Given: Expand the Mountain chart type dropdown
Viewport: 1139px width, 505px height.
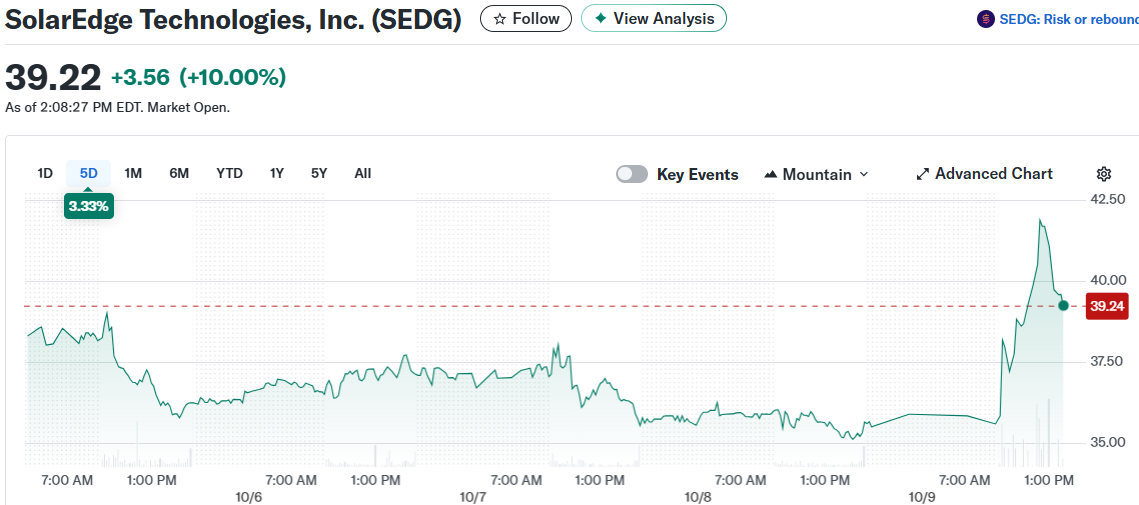Looking at the screenshot, I should click(864, 174).
